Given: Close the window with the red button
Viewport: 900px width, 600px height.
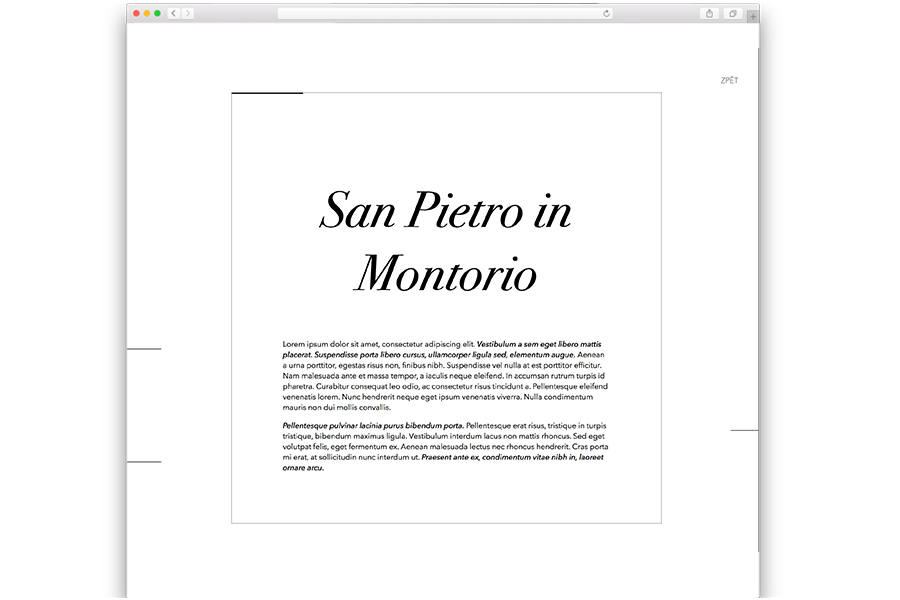Looking at the screenshot, I should [x=137, y=13].
